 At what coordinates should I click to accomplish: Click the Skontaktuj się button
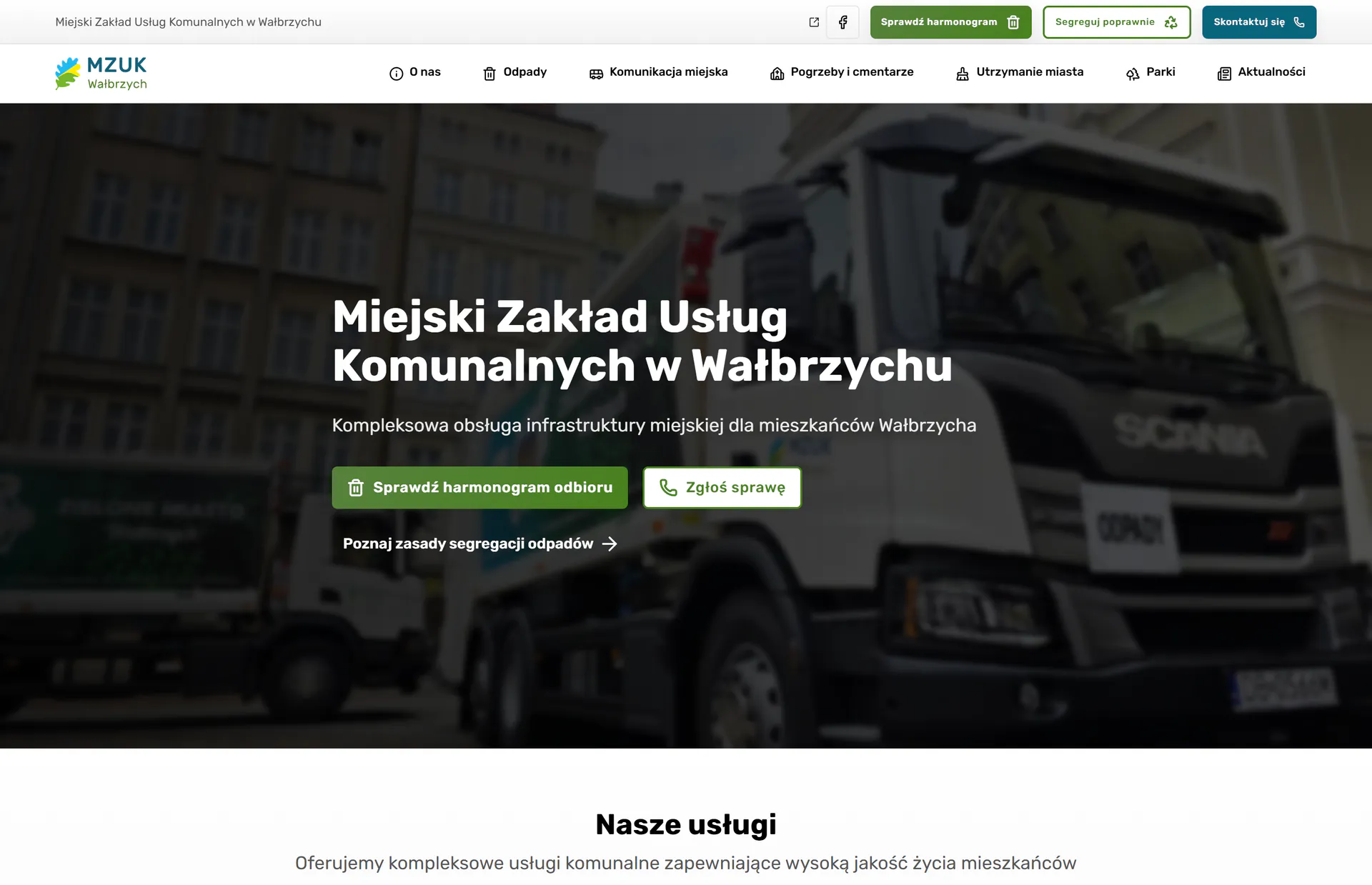click(1259, 22)
